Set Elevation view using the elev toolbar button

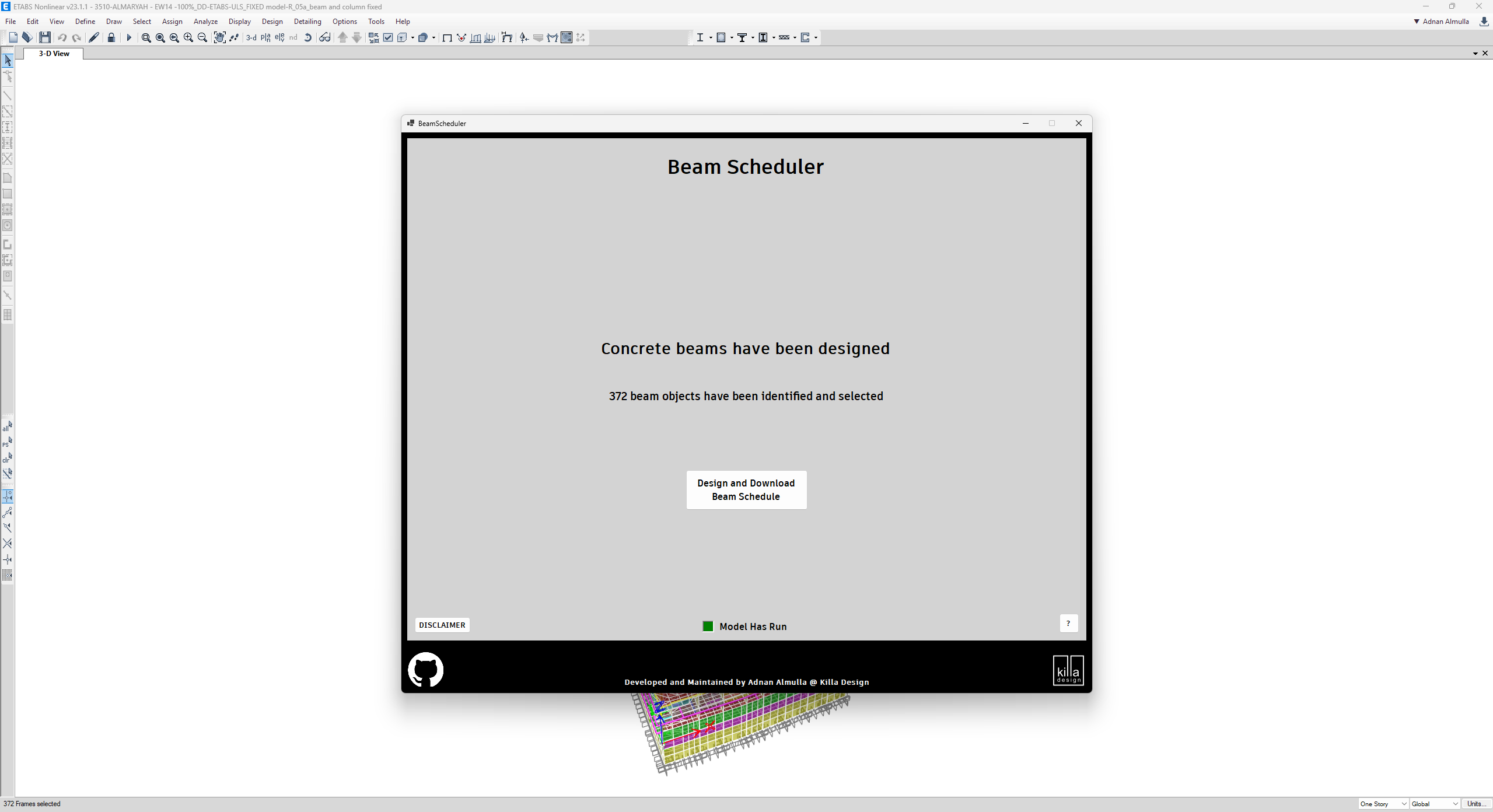point(280,37)
